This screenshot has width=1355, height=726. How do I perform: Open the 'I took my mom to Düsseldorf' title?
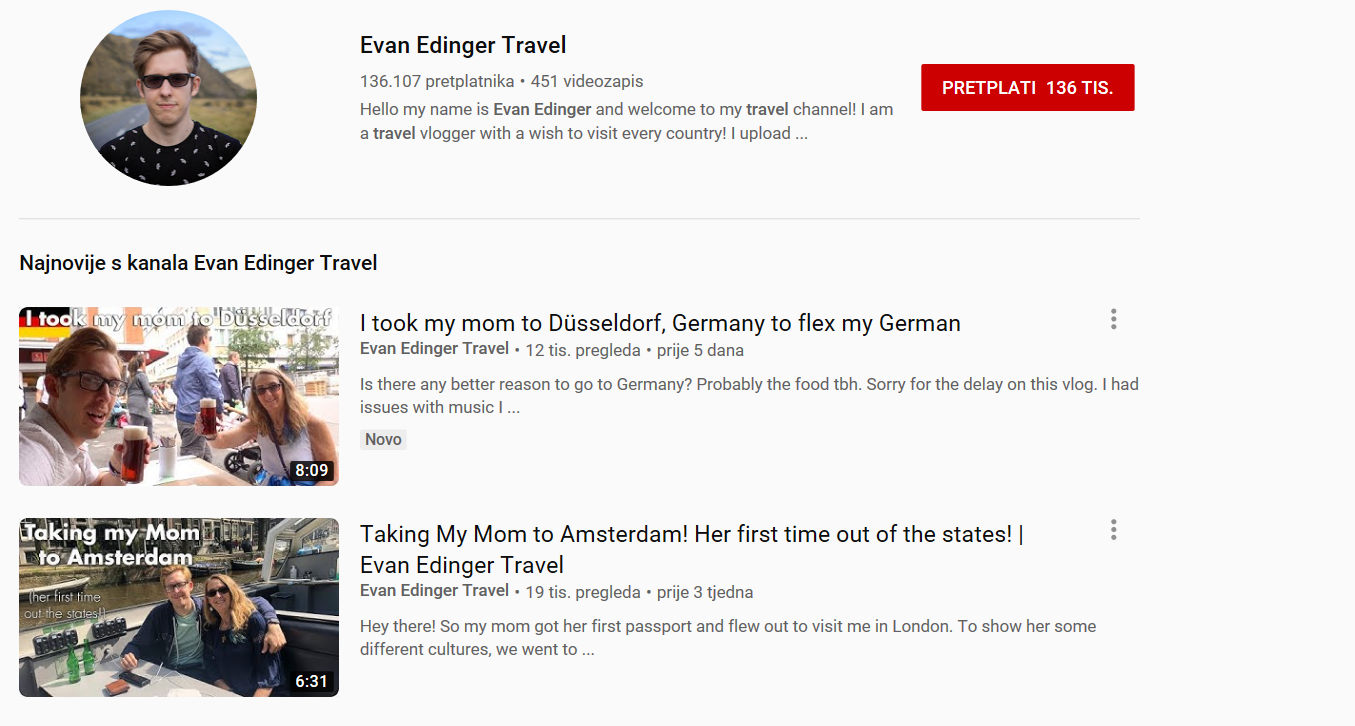coord(660,323)
